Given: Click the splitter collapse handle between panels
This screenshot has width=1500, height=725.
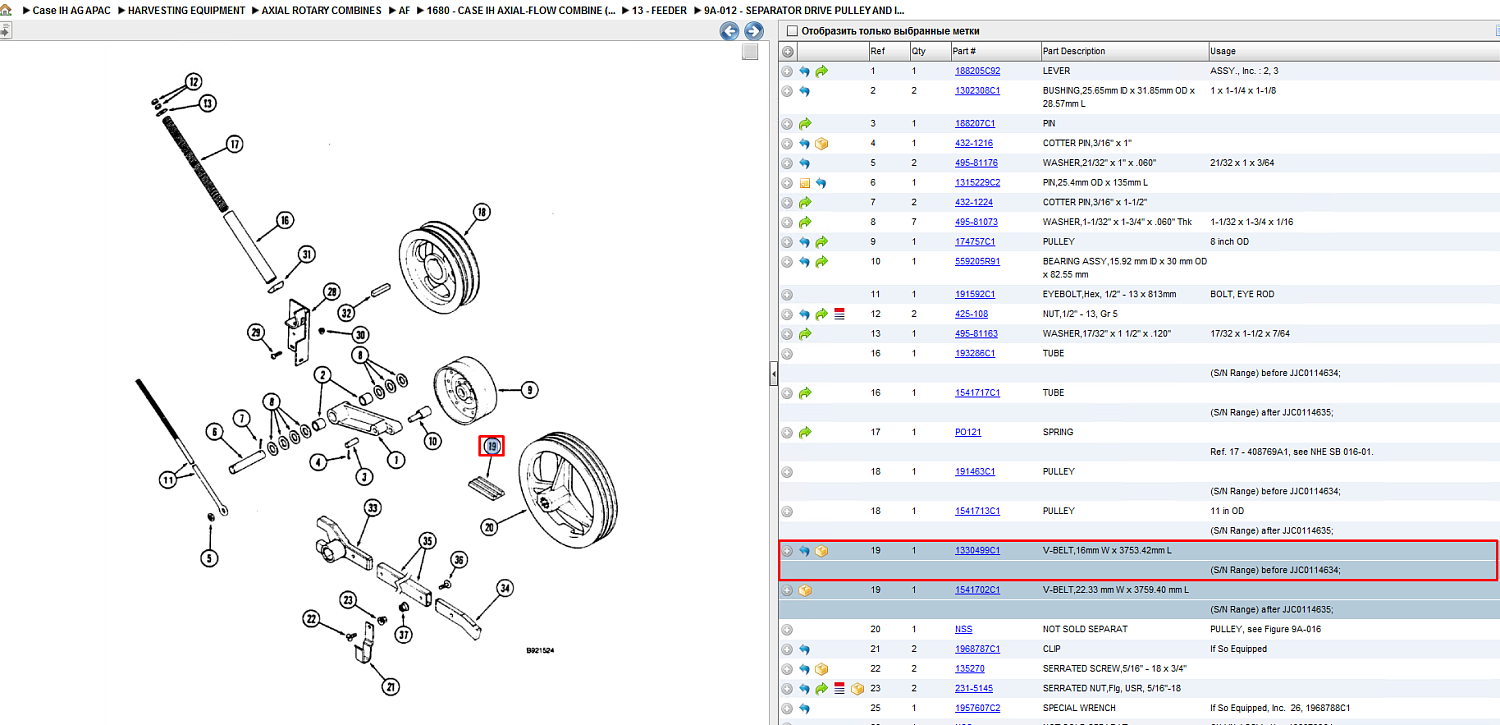Looking at the screenshot, I should tap(772, 374).
